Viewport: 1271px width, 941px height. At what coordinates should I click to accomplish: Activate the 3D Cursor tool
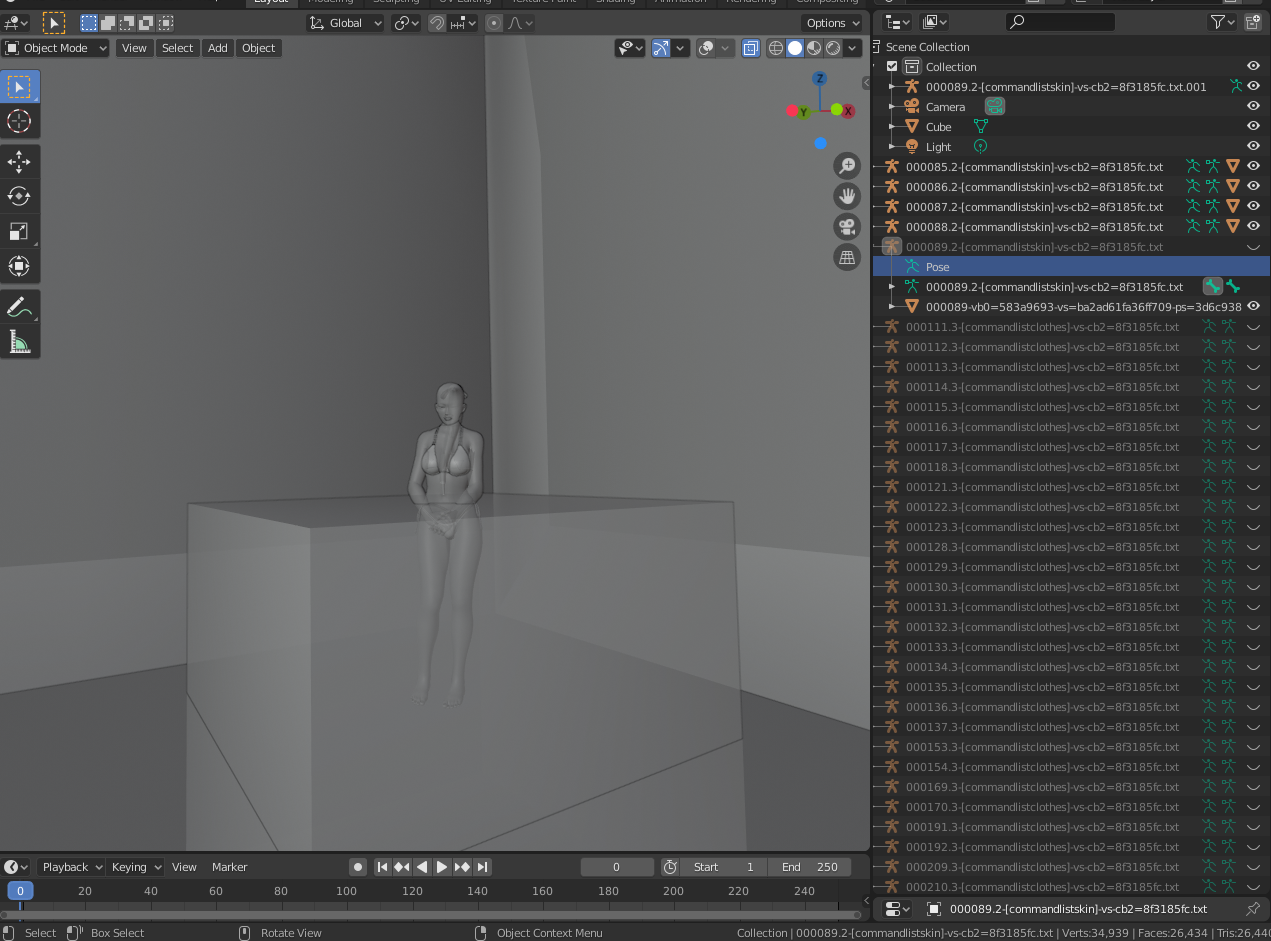[x=19, y=121]
